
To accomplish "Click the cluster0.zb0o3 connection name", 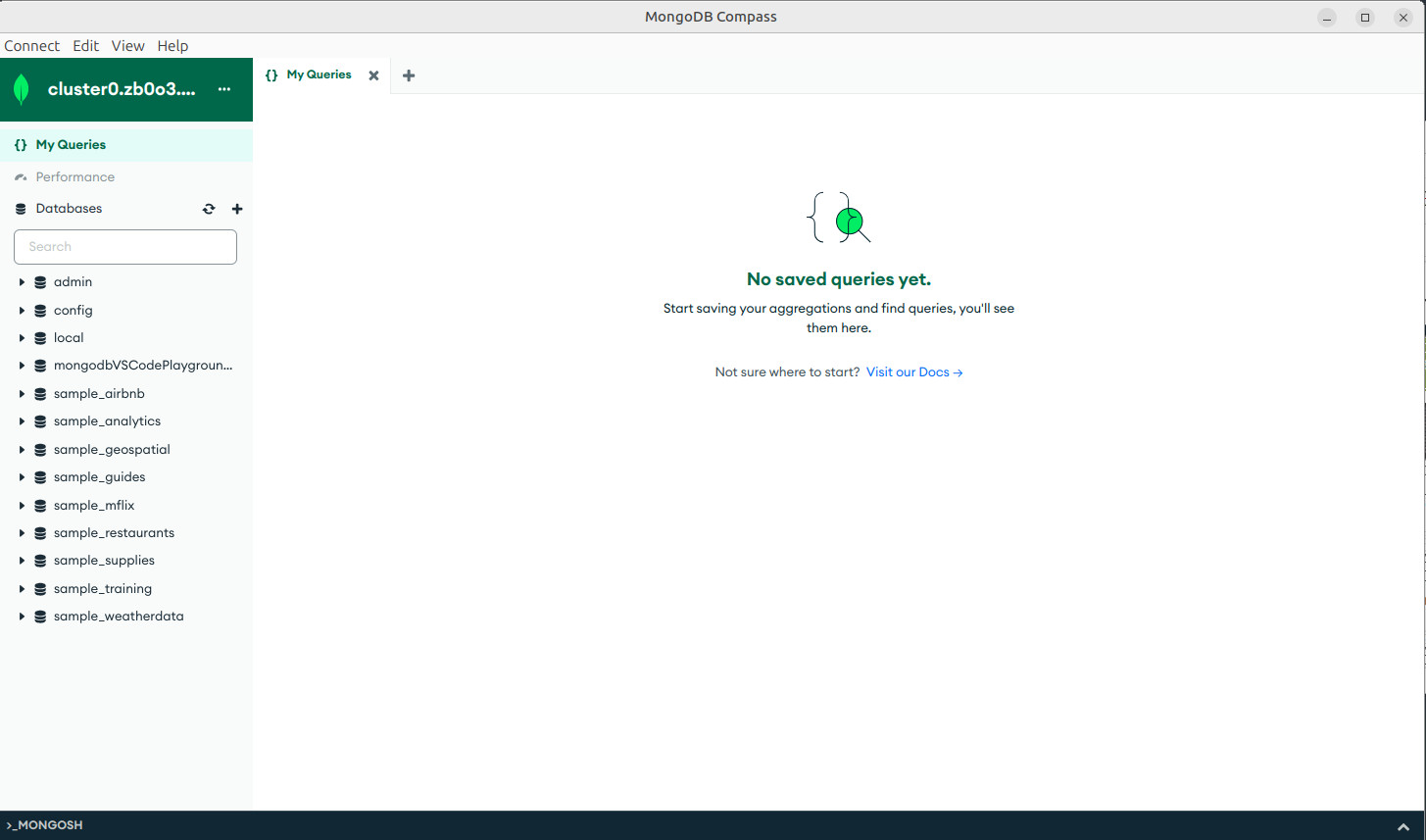I will pyautogui.click(x=122, y=89).
